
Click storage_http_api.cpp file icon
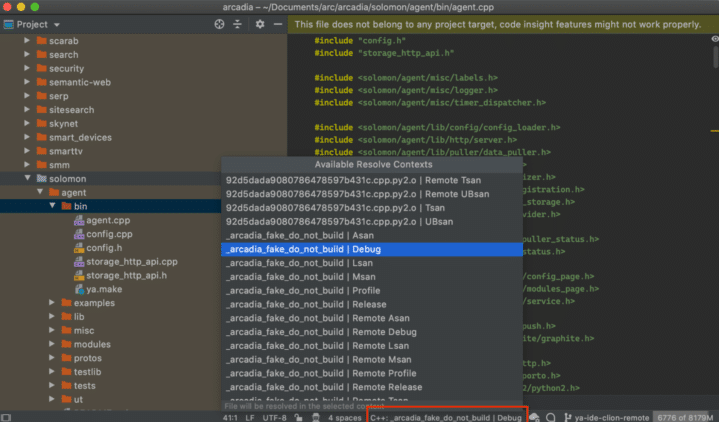tap(78, 261)
